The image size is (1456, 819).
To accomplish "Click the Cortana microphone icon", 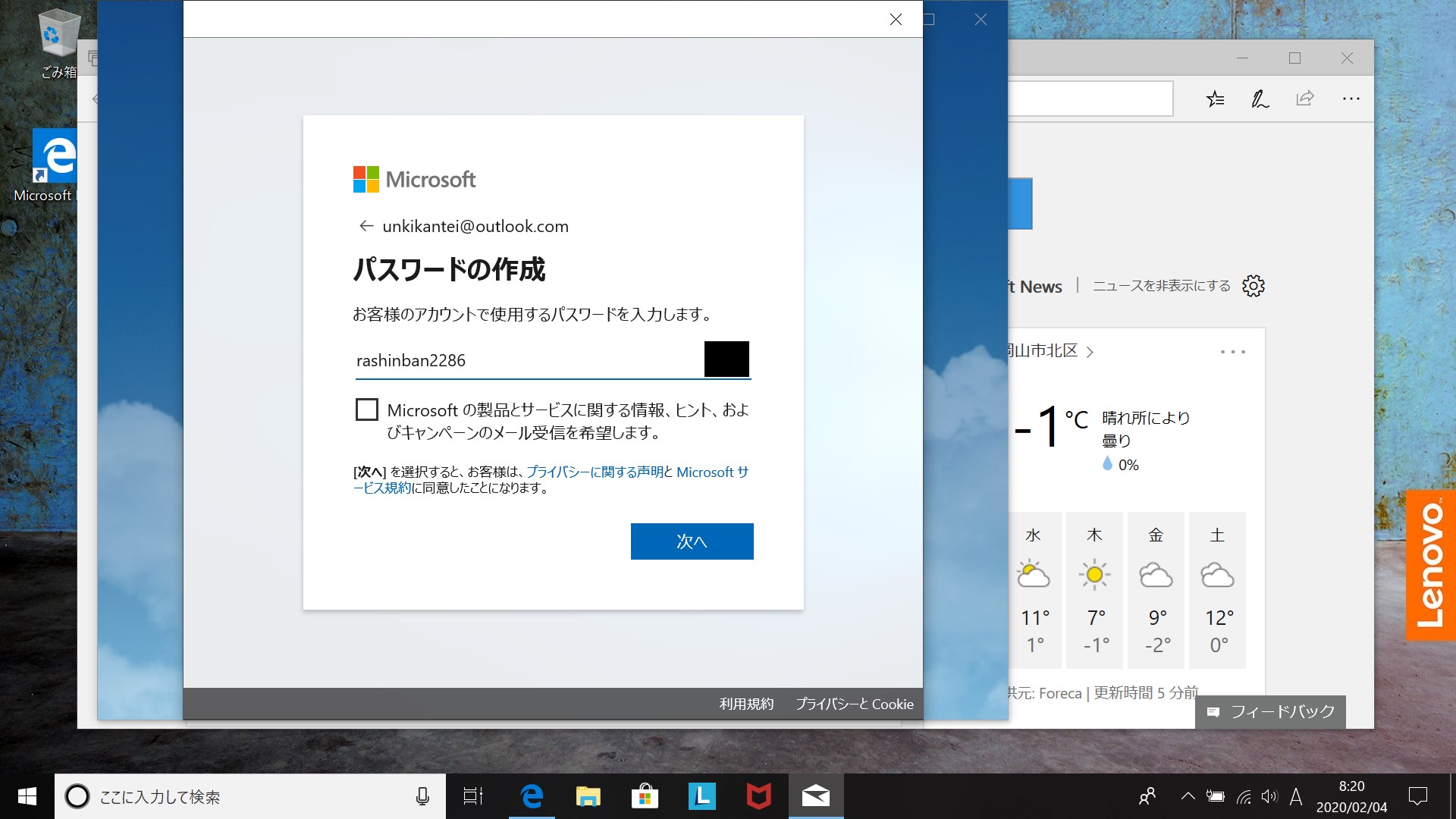I will click(x=422, y=796).
